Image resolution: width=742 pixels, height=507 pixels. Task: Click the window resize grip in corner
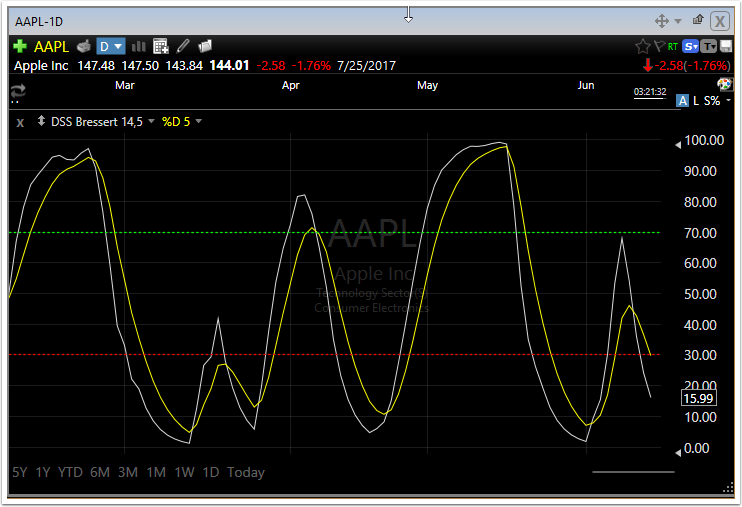point(729,489)
